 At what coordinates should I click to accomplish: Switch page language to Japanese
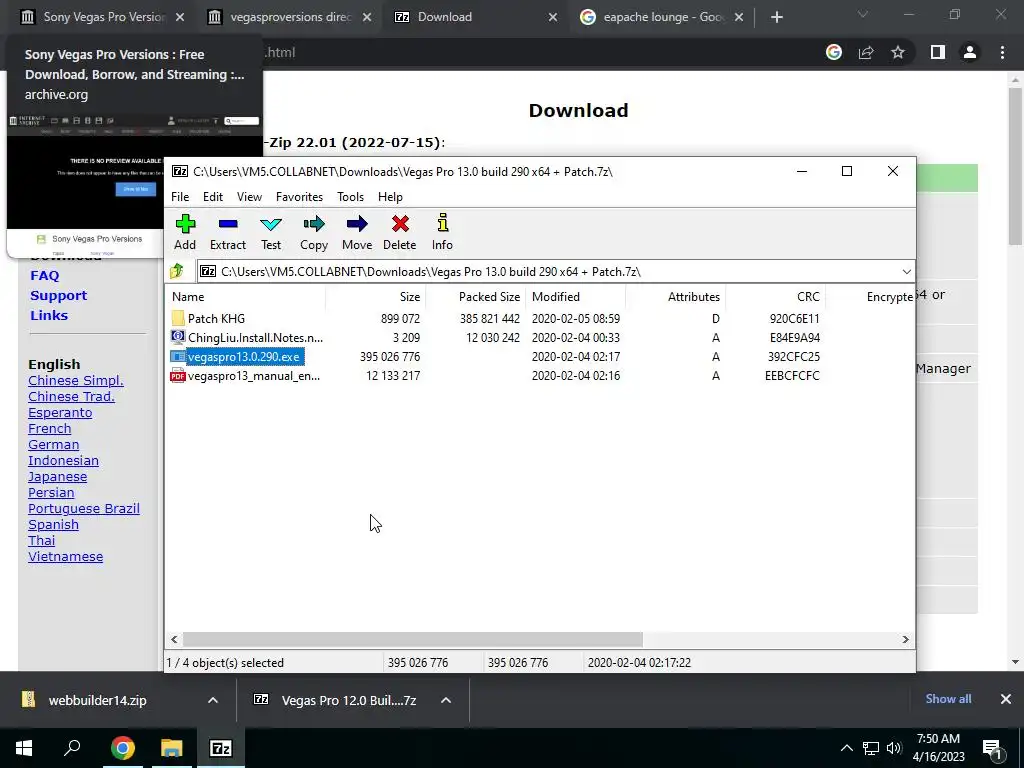[x=57, y=477]
